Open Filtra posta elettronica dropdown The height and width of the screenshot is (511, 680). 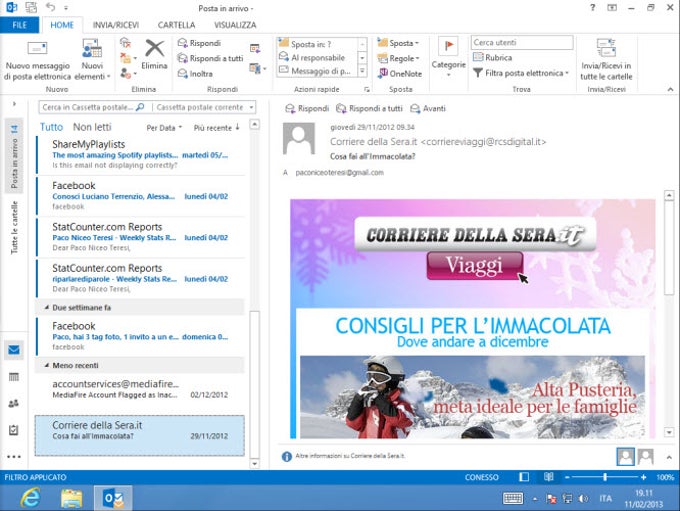pyautogui.click(x=521, y=73)
